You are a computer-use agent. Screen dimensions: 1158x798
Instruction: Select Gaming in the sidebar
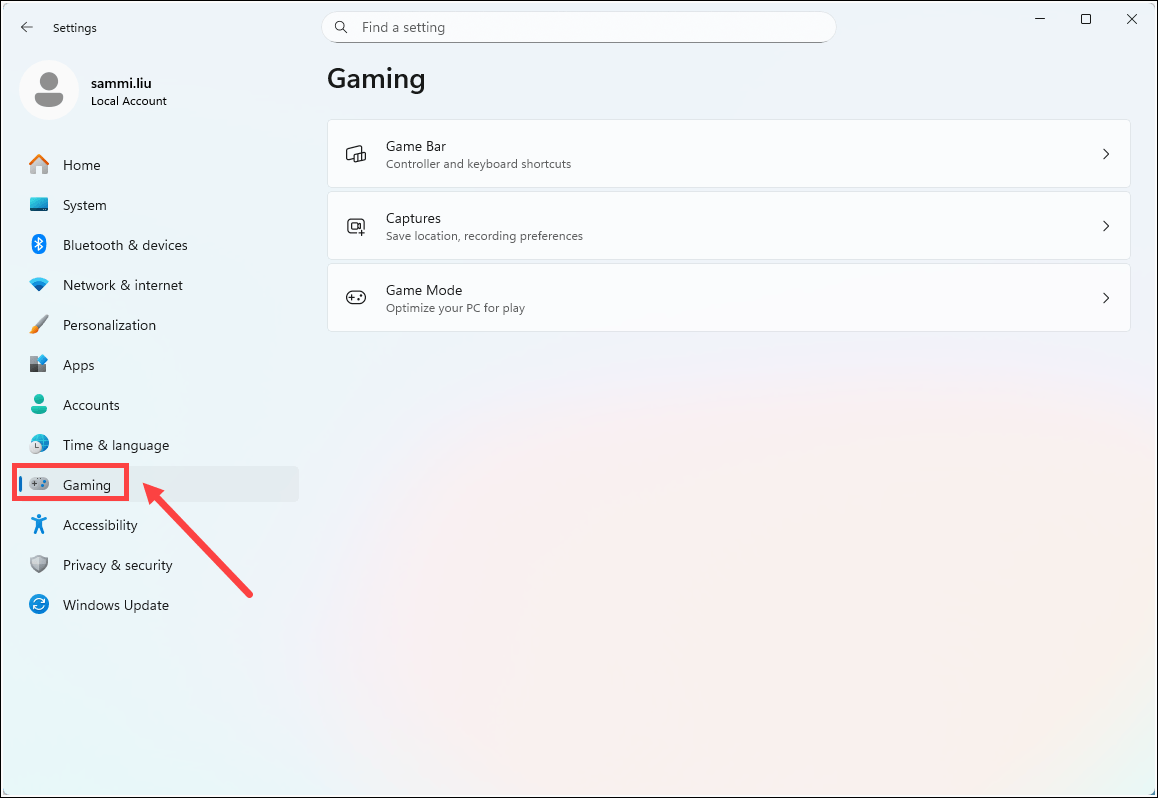(x=87, y=485)
